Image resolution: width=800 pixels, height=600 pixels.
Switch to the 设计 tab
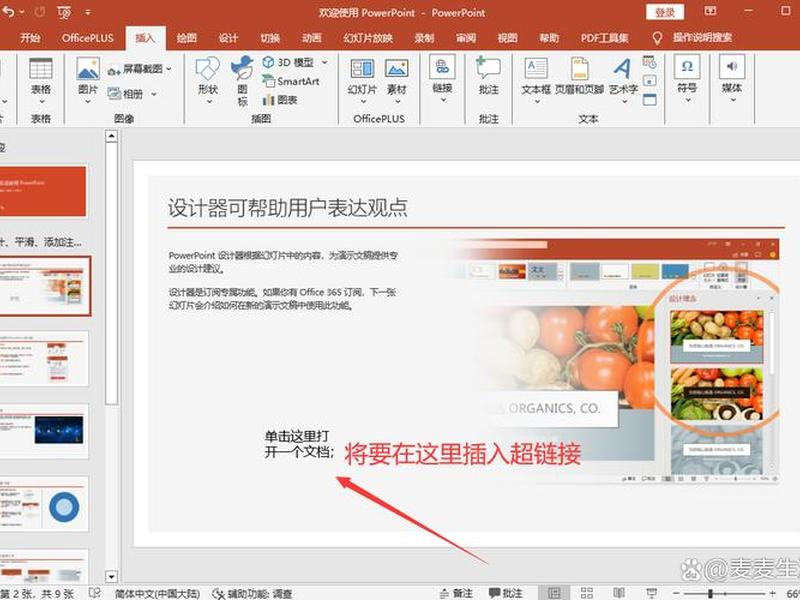click(228, 38)
